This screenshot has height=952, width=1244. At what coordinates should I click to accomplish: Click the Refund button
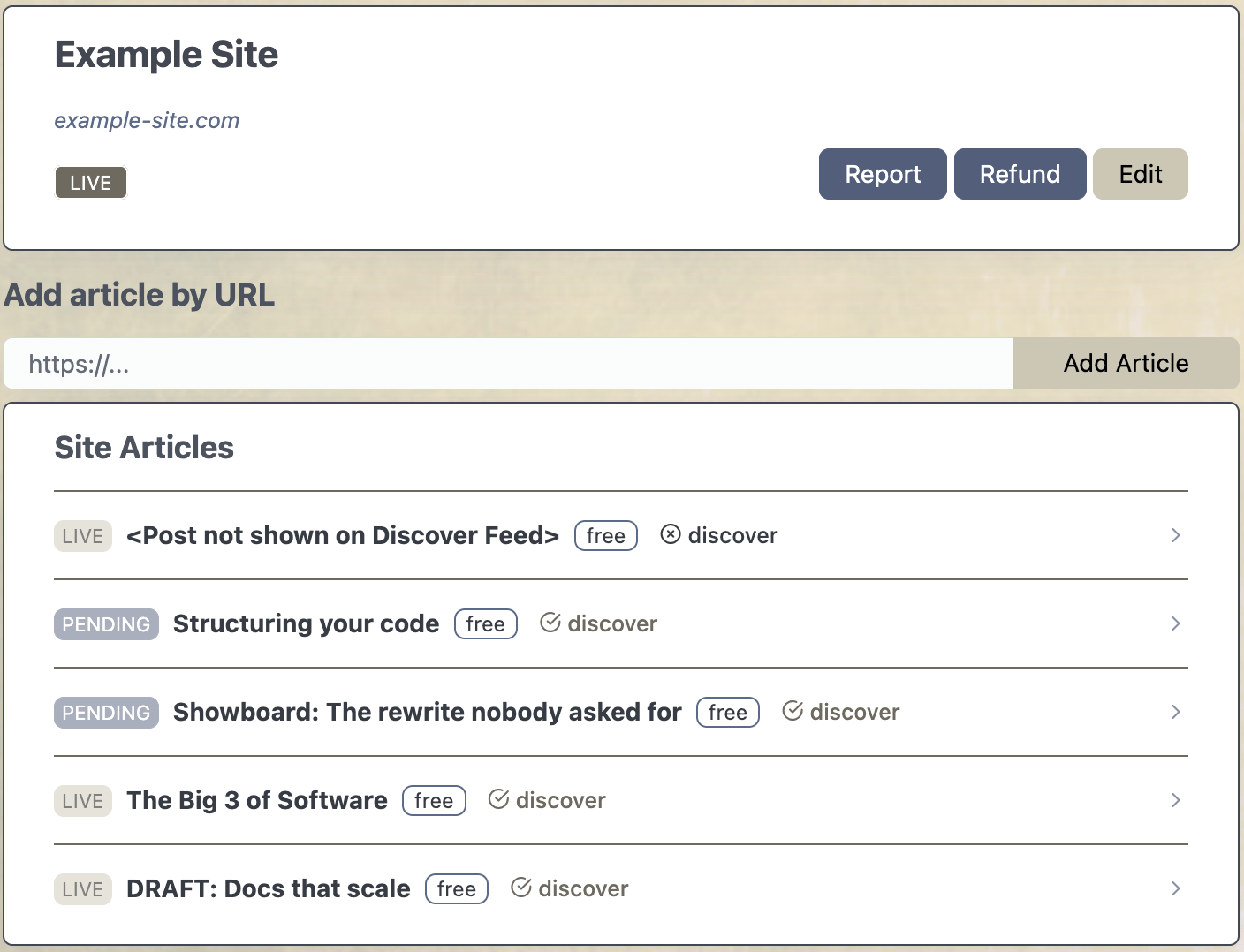click(1020, 174)
